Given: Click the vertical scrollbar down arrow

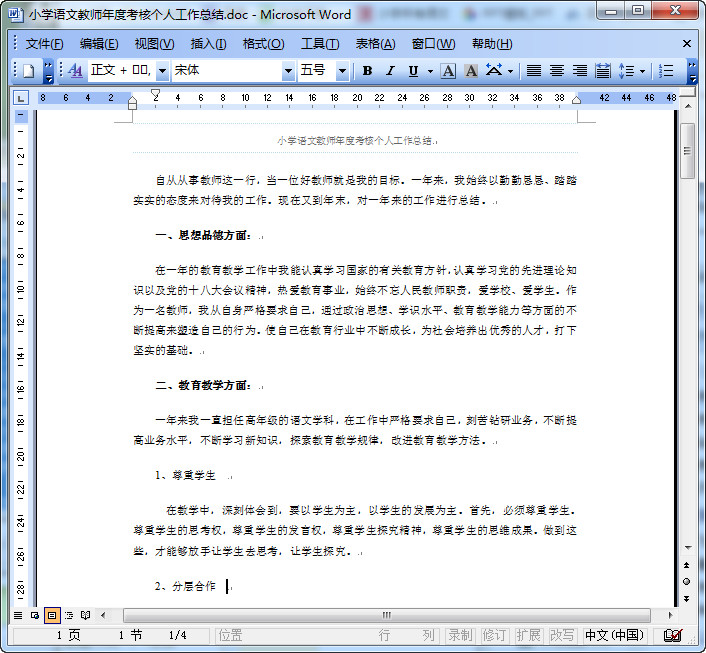Looking at the screenshot, I should click(688, 548).
